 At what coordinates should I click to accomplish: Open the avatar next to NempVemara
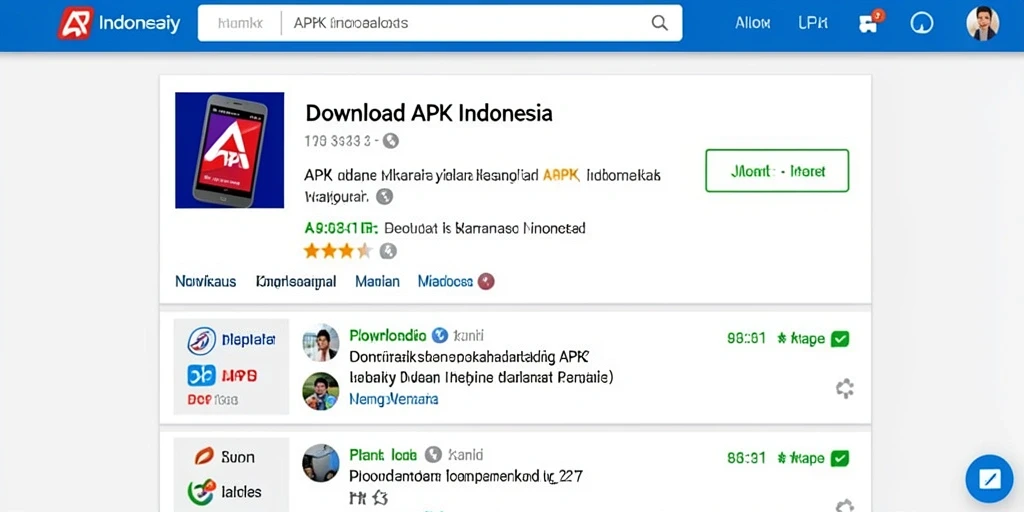click(x=321, y=391)
